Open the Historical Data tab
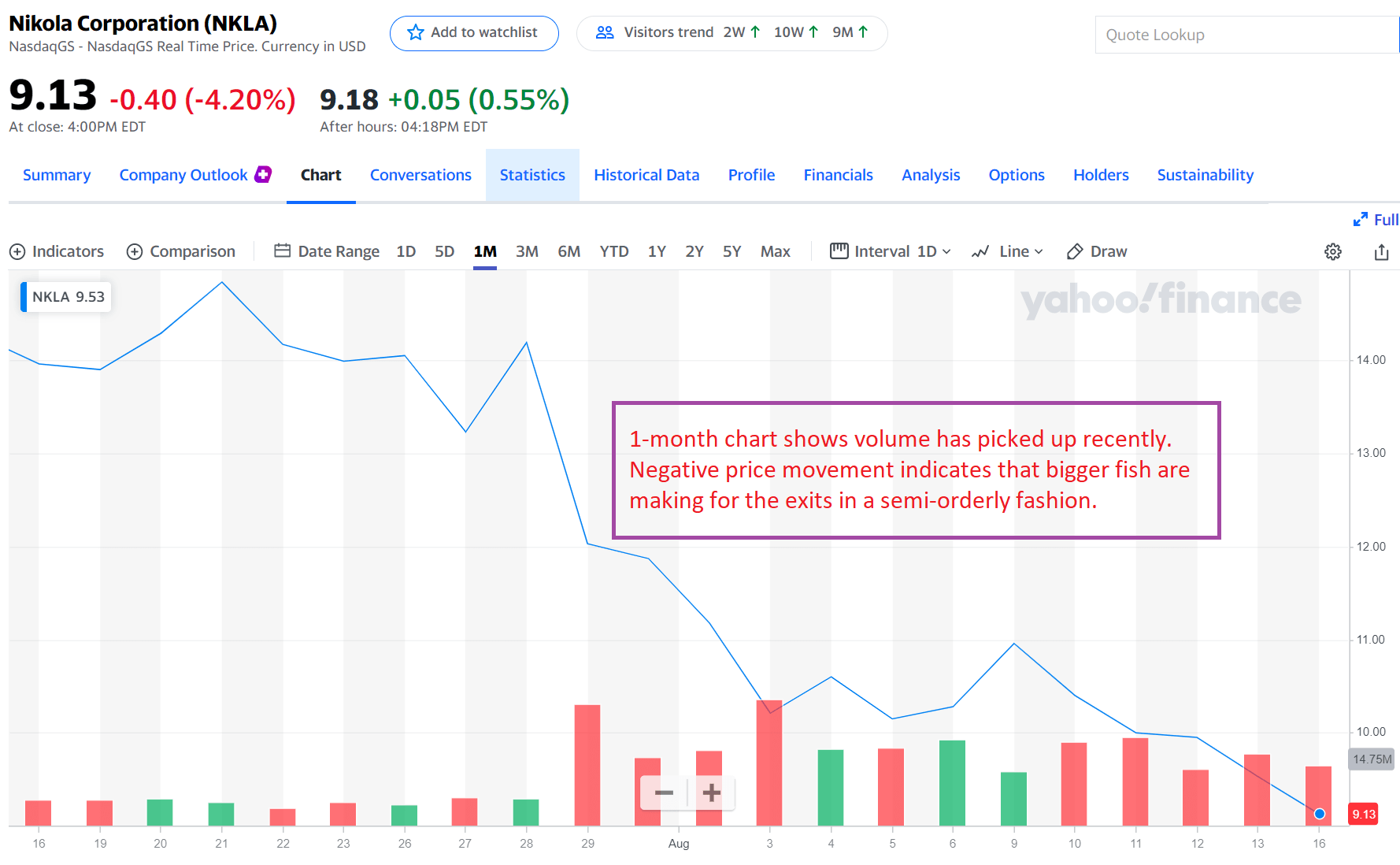Viewport: 1400px width, 865px height. [x=646, y=175]
